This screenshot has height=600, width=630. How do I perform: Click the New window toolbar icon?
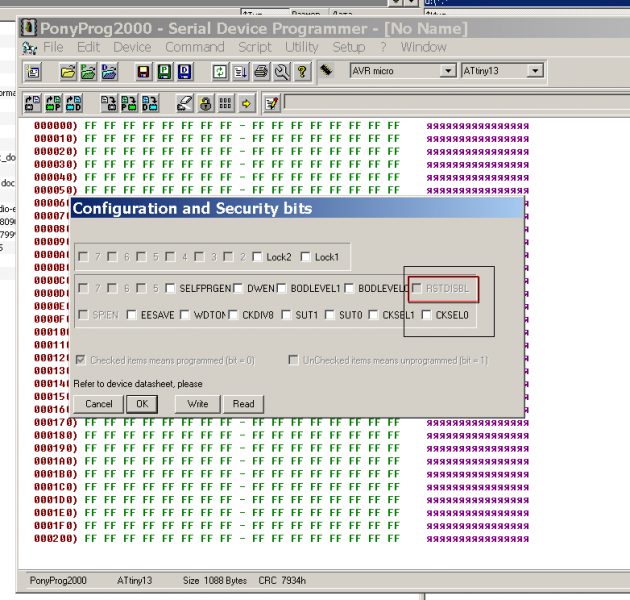[33, 72]
